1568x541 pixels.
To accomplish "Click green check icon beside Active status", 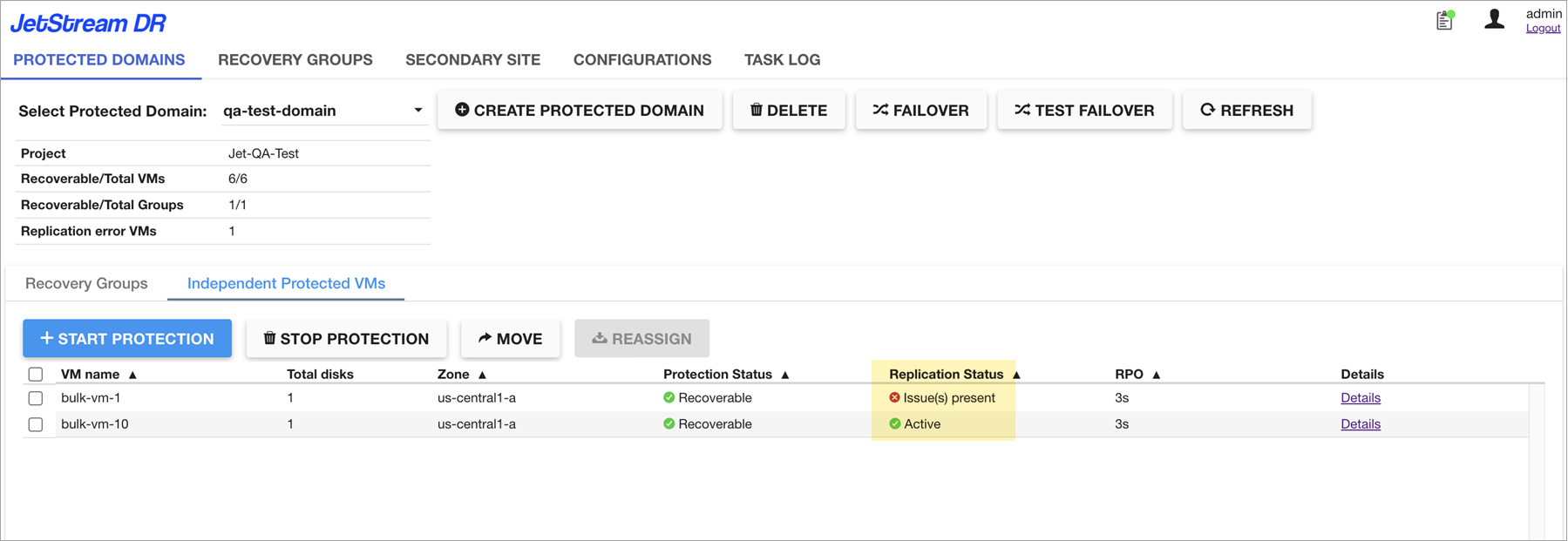I will pyautogui.click(x=894, y=424).
